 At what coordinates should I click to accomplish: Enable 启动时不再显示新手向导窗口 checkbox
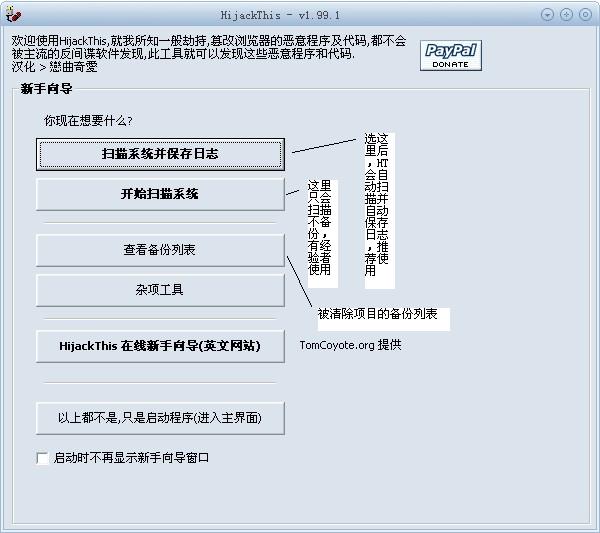[x=42, y=458]
